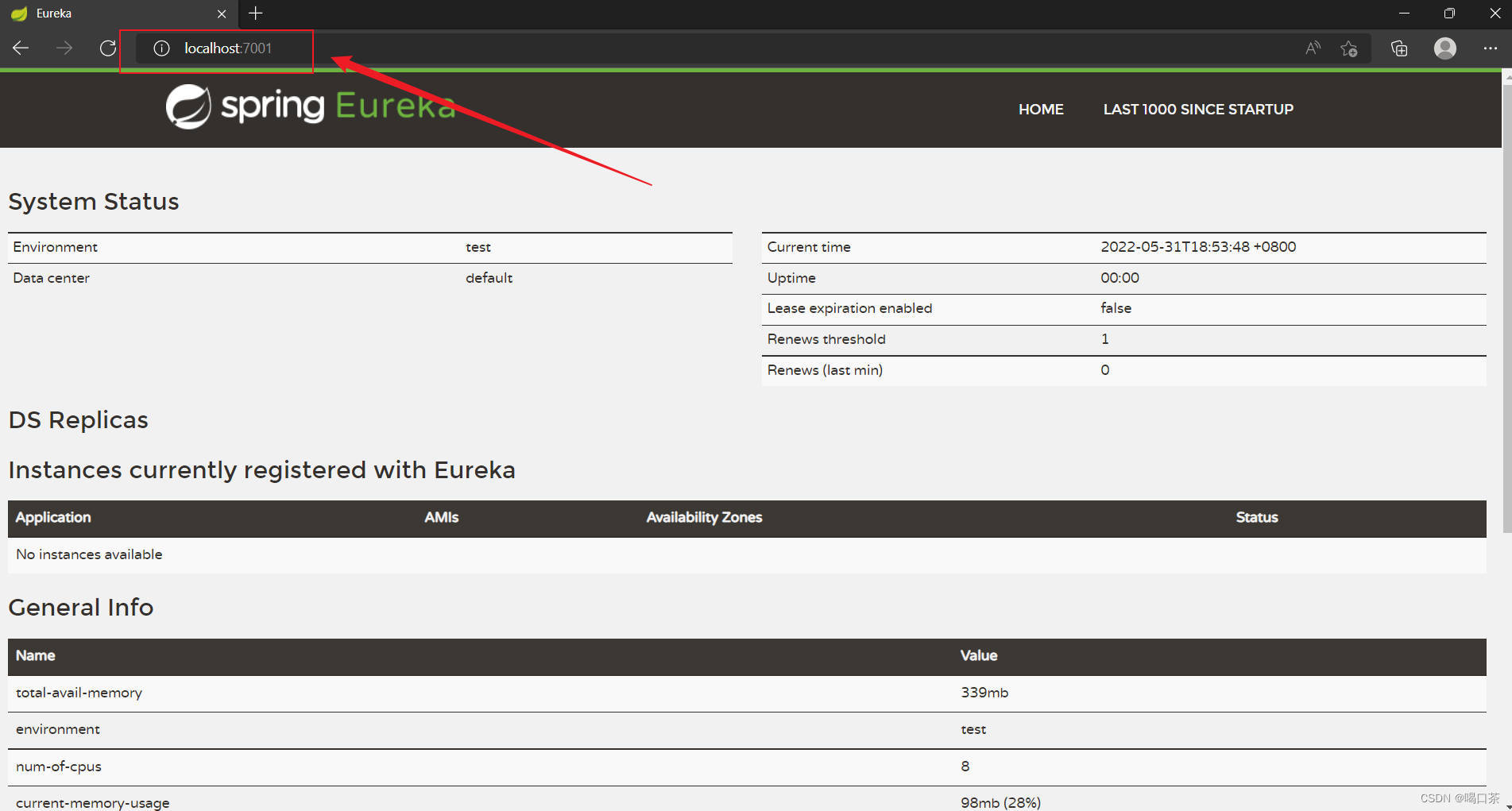The image size is (1512, 811).
Task: Open the Collections panel
Action: point(1399,48)
